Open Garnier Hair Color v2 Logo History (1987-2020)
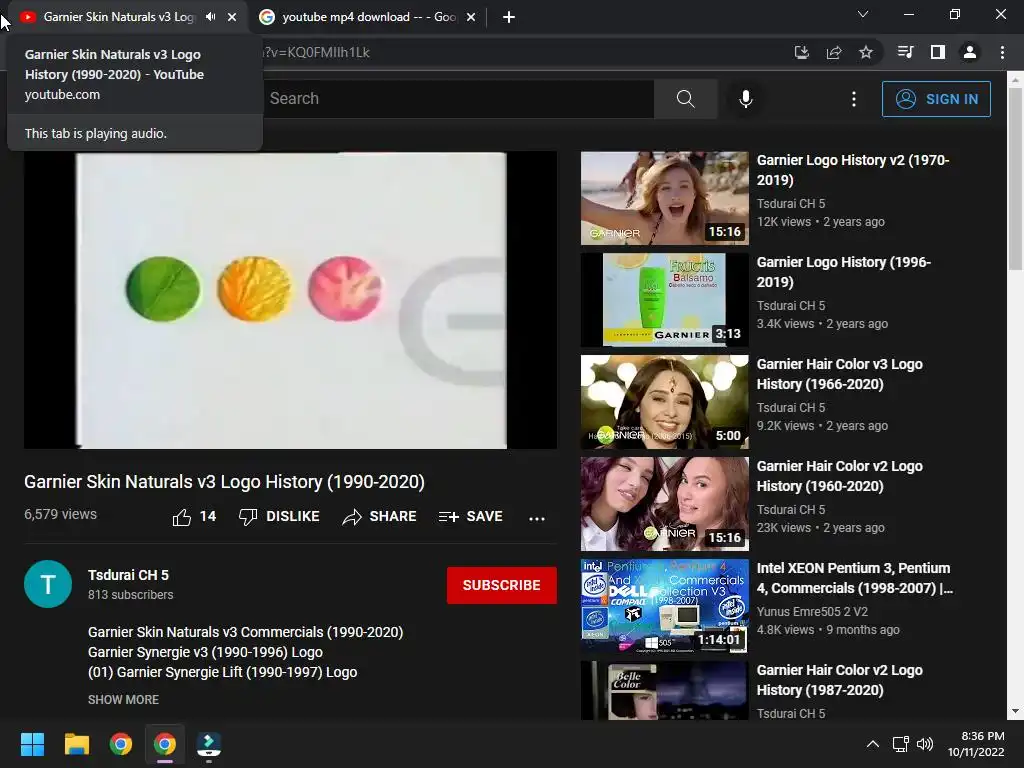Viewport: 1024px width, 768px height. click(839, 679)
